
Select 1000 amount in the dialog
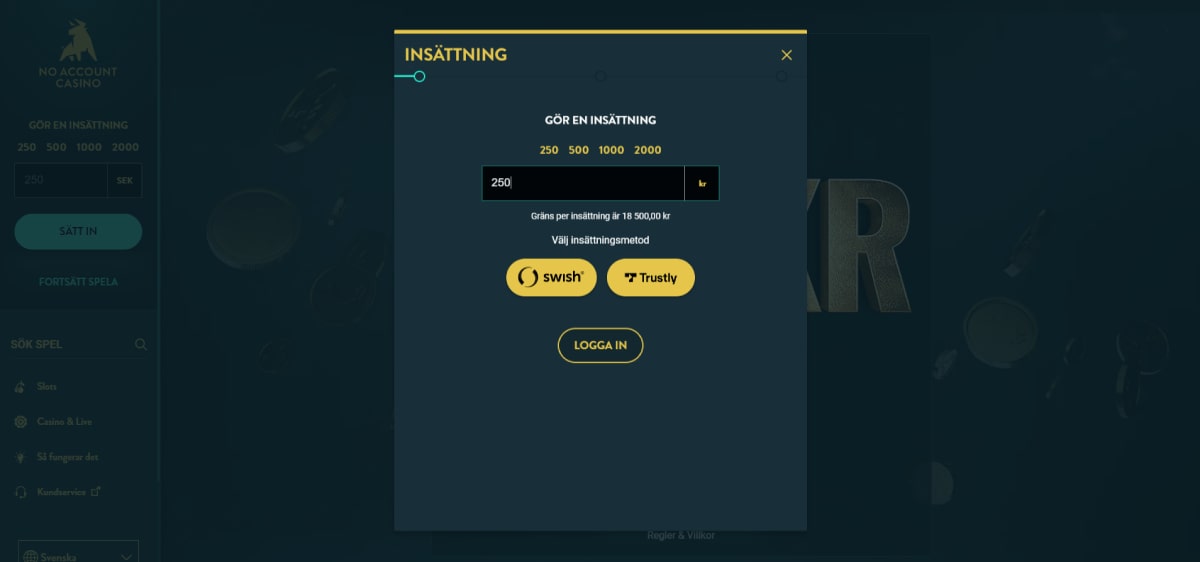point(611,150)
